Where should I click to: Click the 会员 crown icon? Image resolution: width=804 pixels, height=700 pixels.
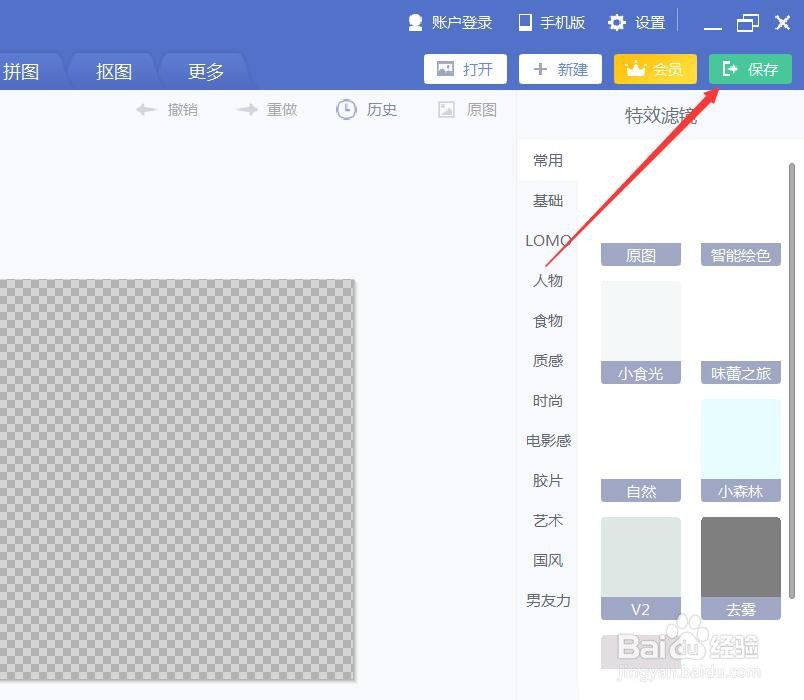[x=634, y=69]
